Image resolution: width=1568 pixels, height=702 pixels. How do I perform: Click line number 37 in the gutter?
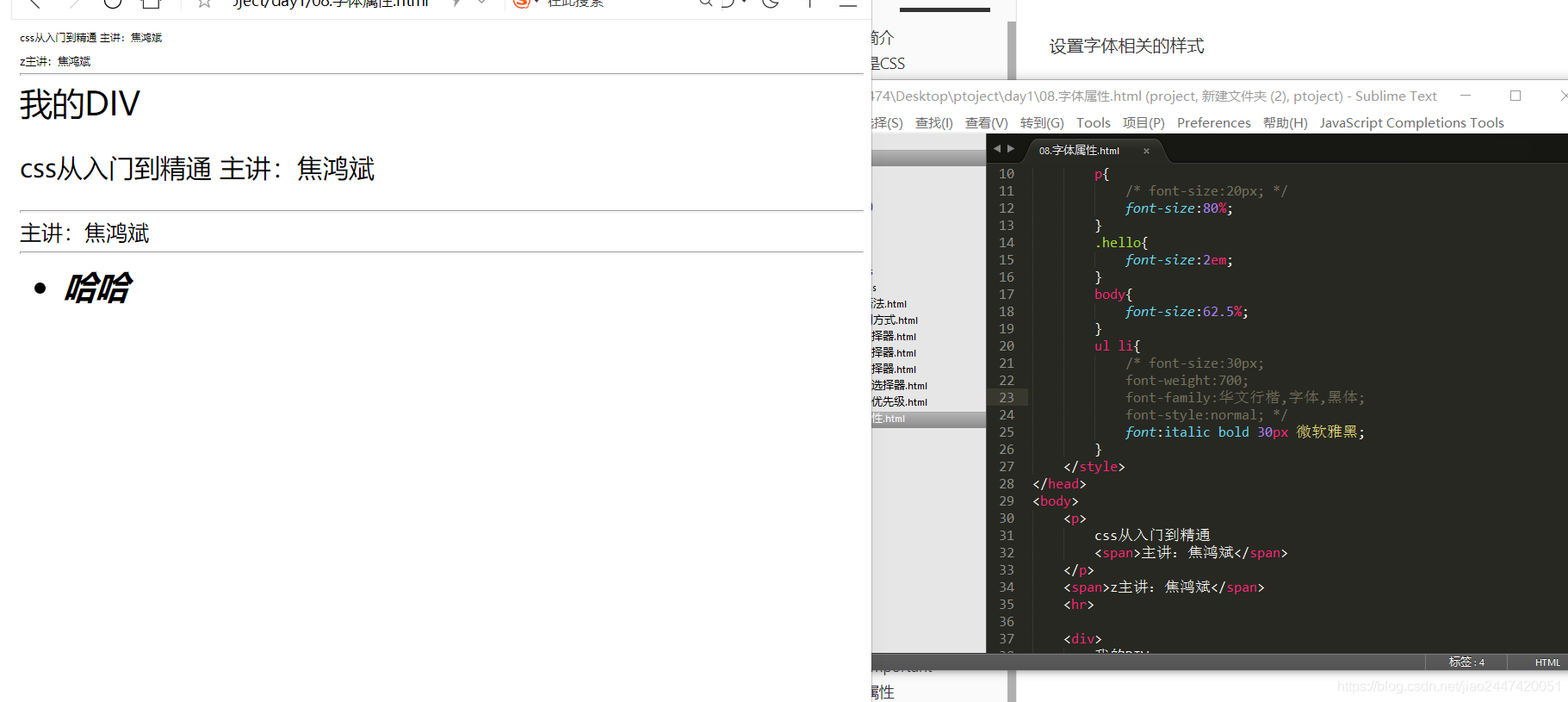click(1007, 639)
